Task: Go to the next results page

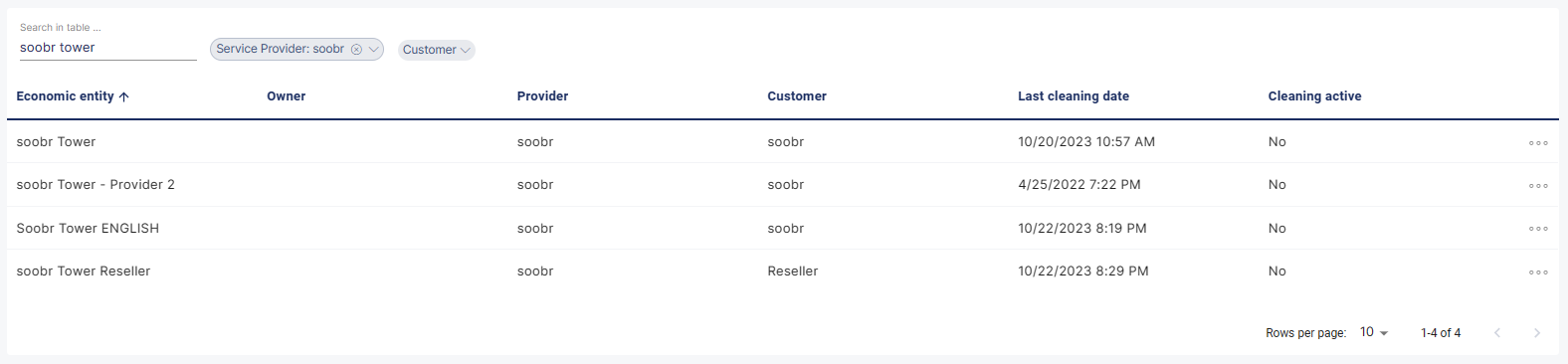Action: (x=1536, y=333)
